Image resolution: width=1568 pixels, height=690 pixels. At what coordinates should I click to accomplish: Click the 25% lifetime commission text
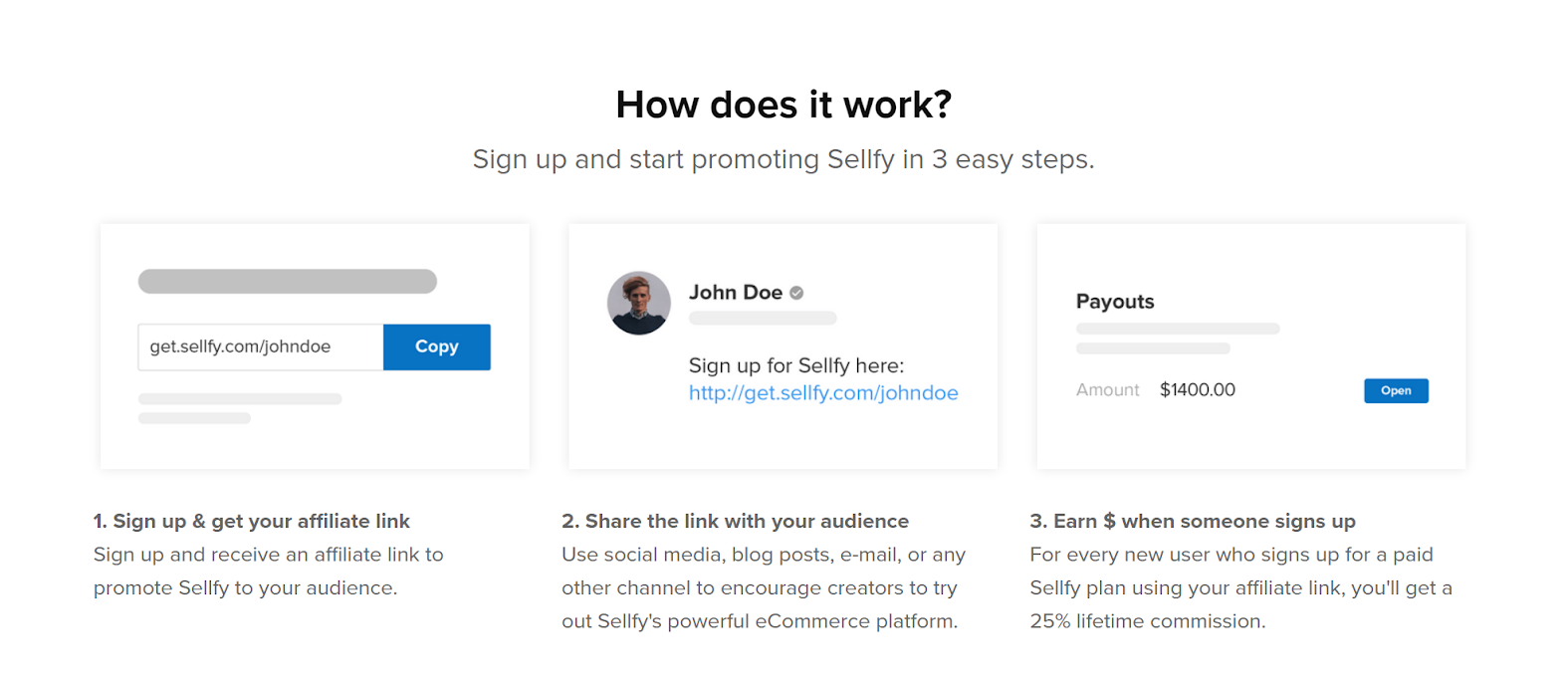coord(1147,621)
